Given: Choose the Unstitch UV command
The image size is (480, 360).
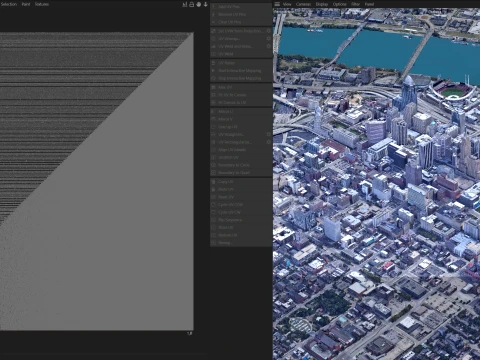Looking at the screenshot, I should point(241,157).
